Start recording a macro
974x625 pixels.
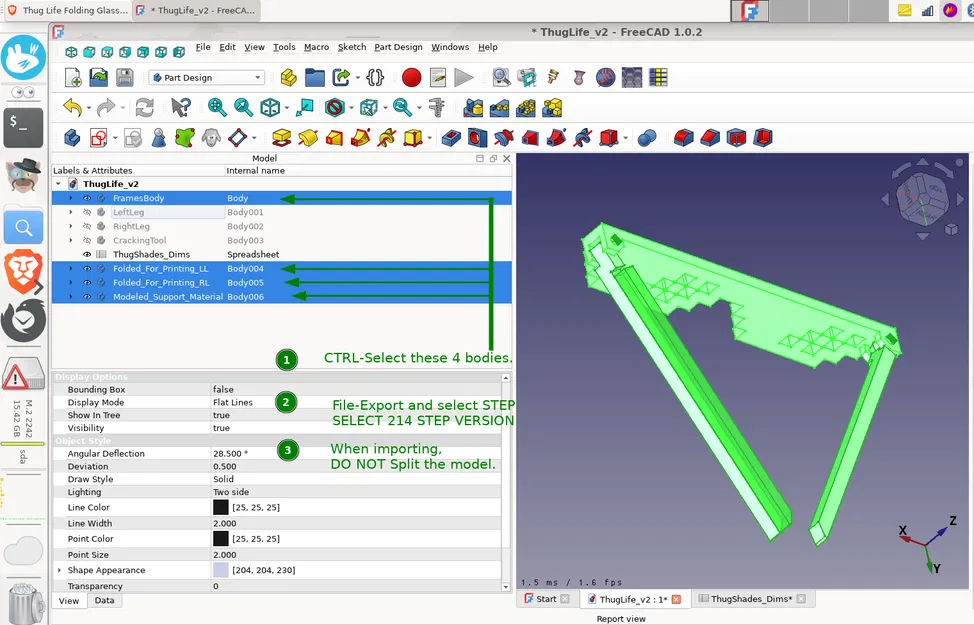(411, 77)
